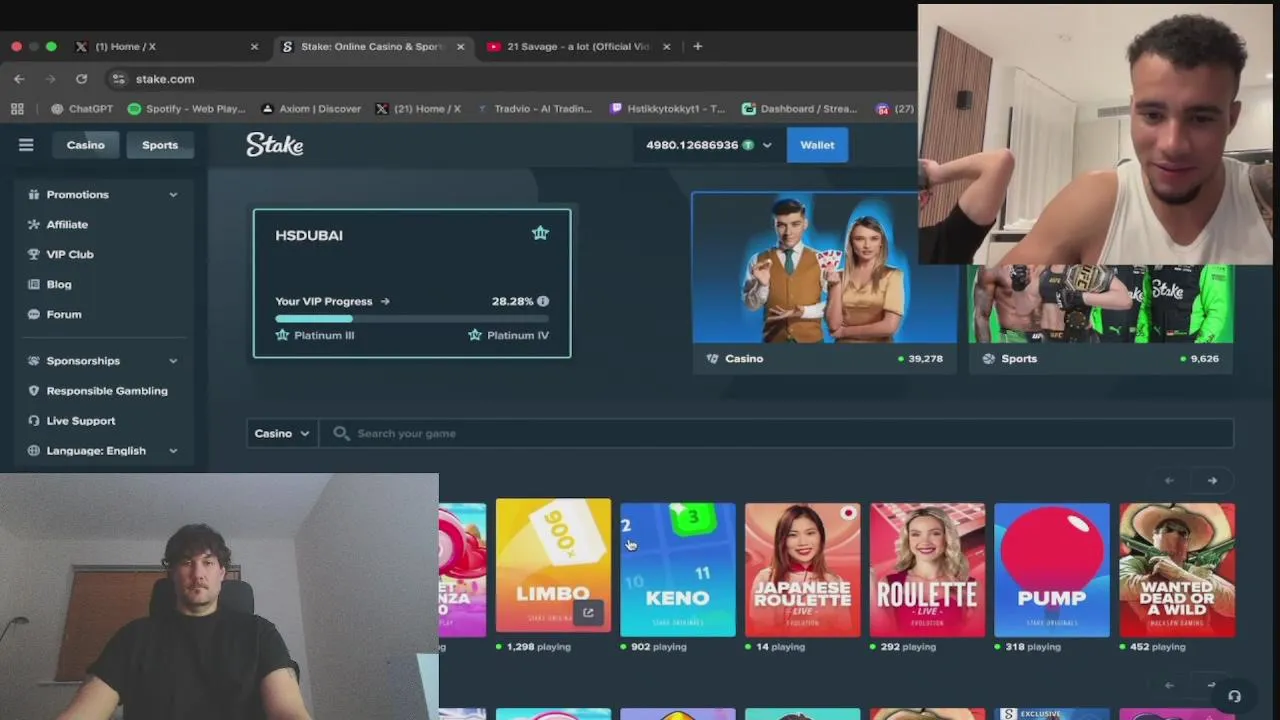The width and height of the screenshot is (1280, 720).
Task: Click the VIP Progress arrow
Action: coord(385,301)
